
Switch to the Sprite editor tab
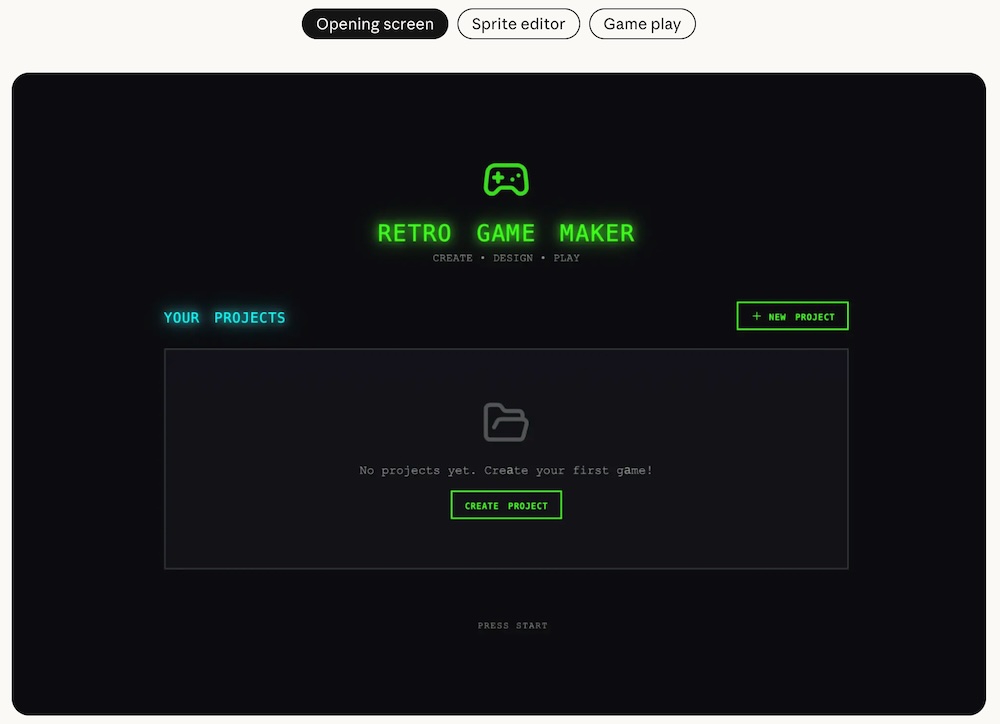click(x=518, y=24)
